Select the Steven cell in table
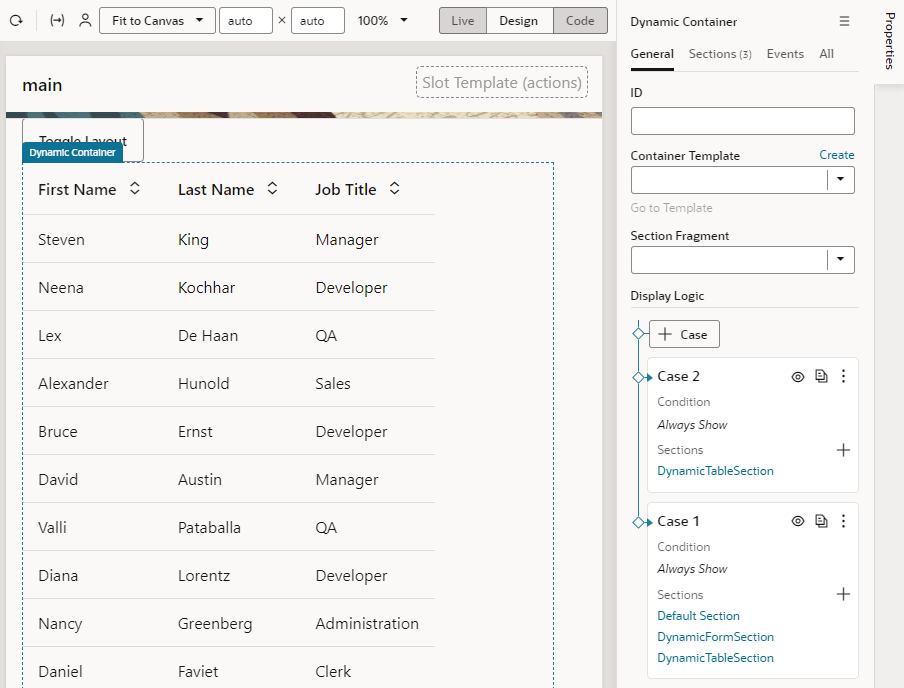 pyautogui.click(x=61, y=240)
